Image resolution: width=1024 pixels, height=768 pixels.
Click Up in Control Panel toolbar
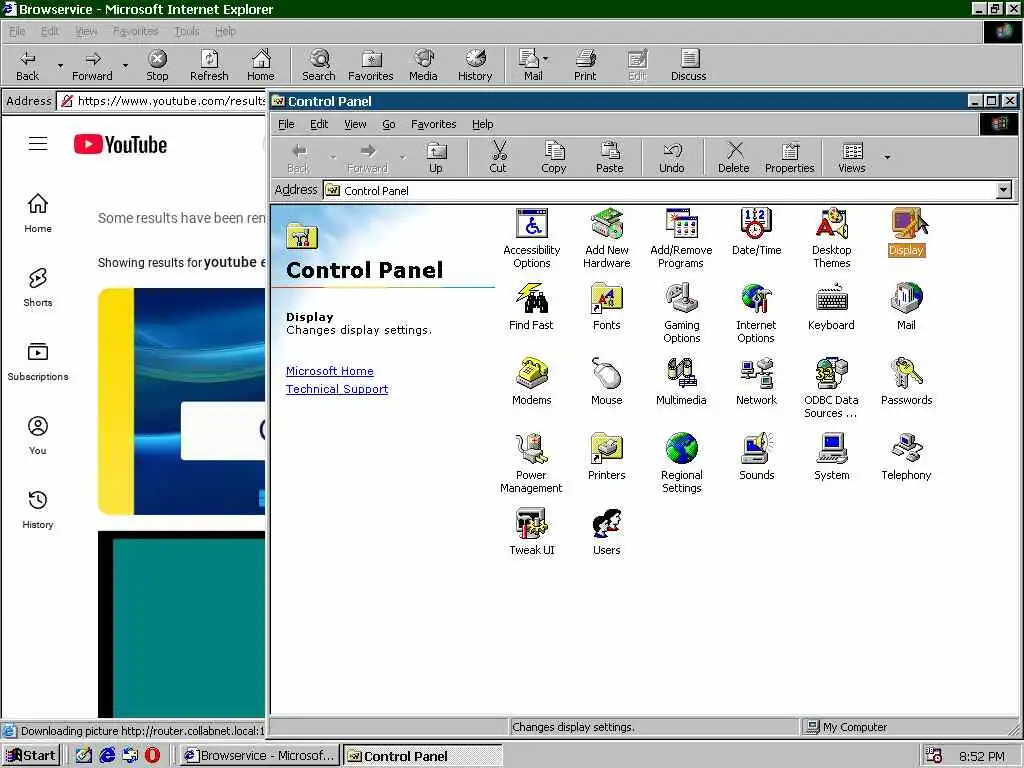436,157
